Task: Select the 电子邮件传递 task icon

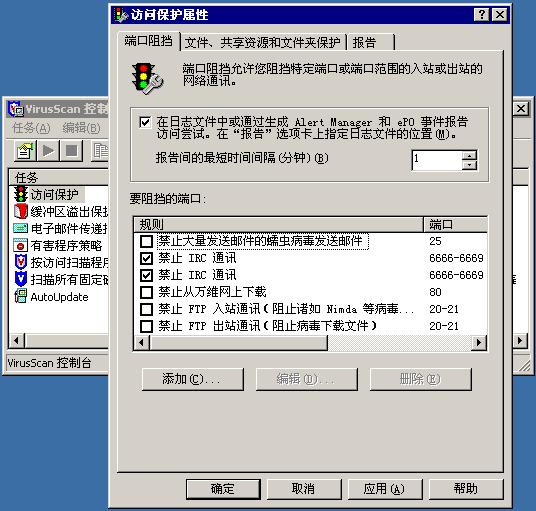Action: point(21,228)
